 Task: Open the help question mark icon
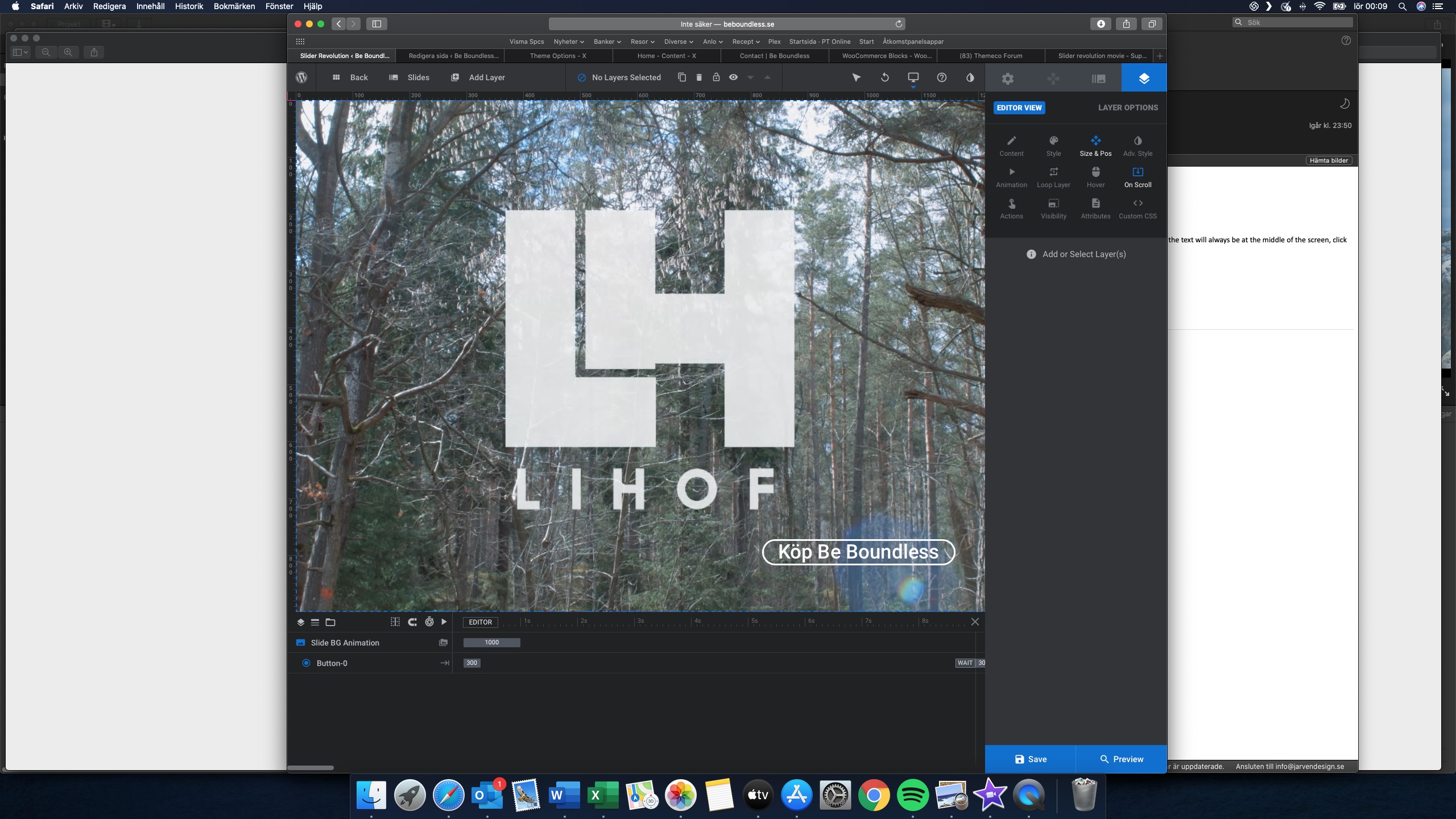(x=942, y=77)
